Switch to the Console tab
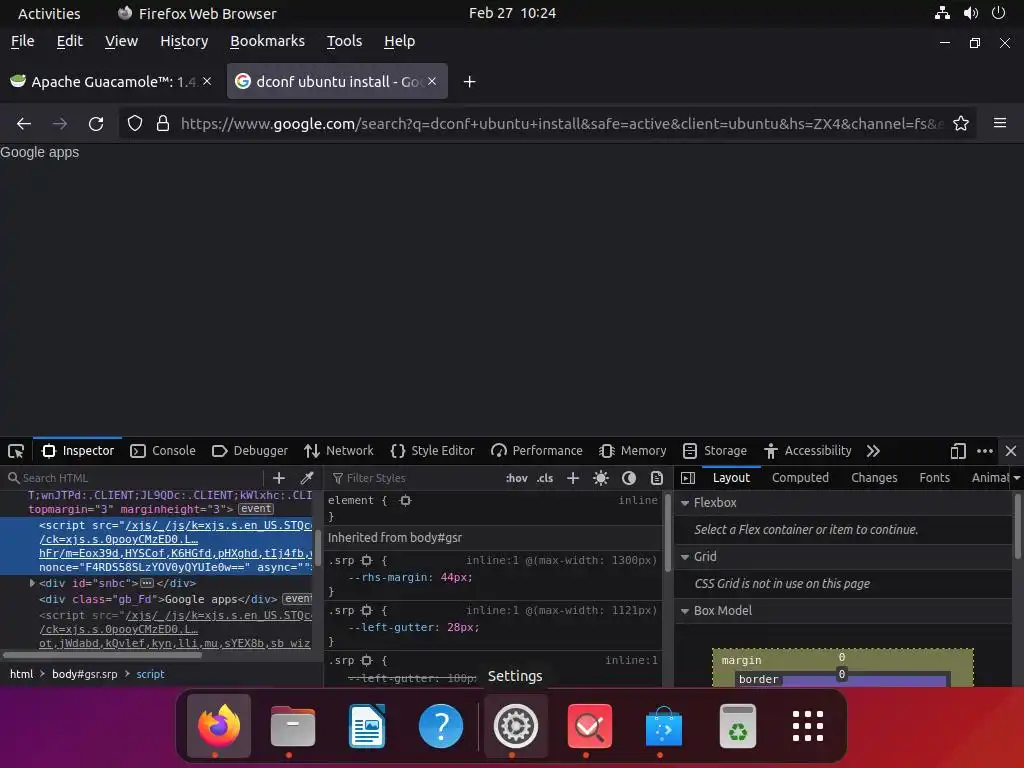 point(163,451)
